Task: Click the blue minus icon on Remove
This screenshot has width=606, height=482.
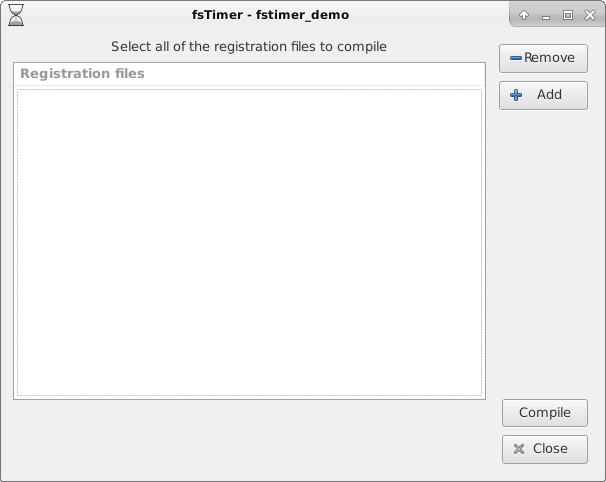Action: click(x=516, y=58)
